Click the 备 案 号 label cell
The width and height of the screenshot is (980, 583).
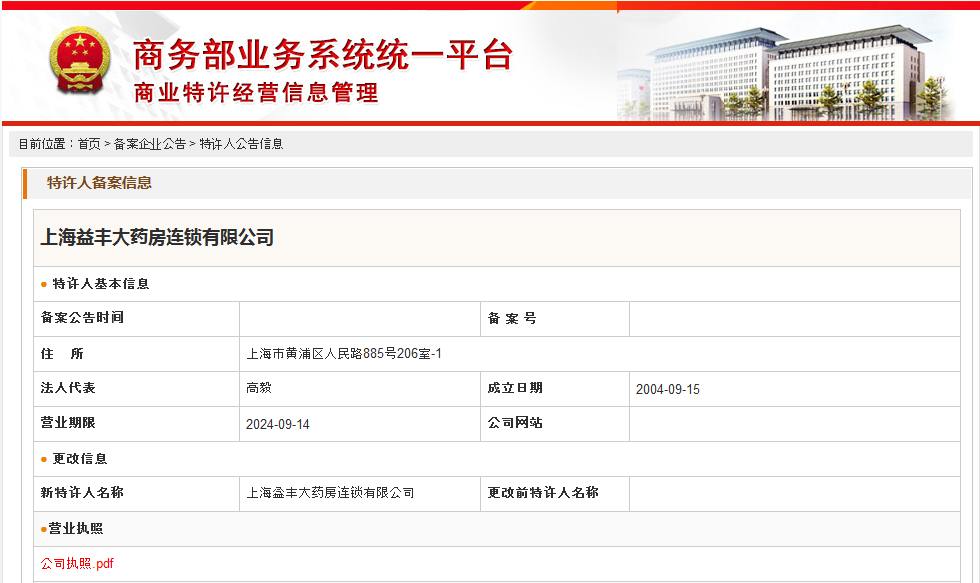point(554,319)
